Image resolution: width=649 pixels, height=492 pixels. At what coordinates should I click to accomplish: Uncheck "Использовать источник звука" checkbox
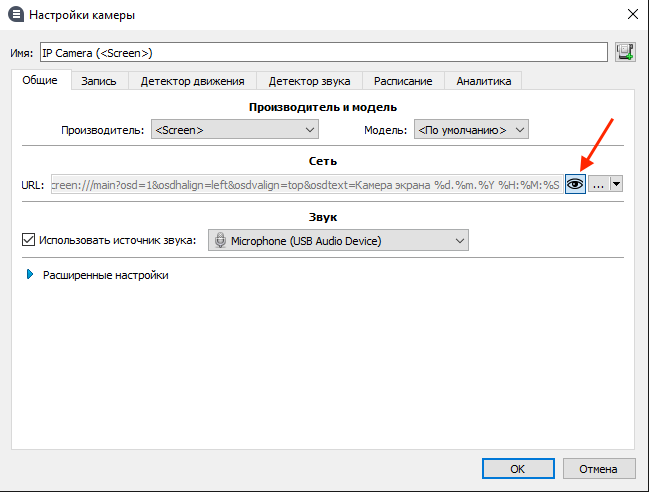[28, 240]
